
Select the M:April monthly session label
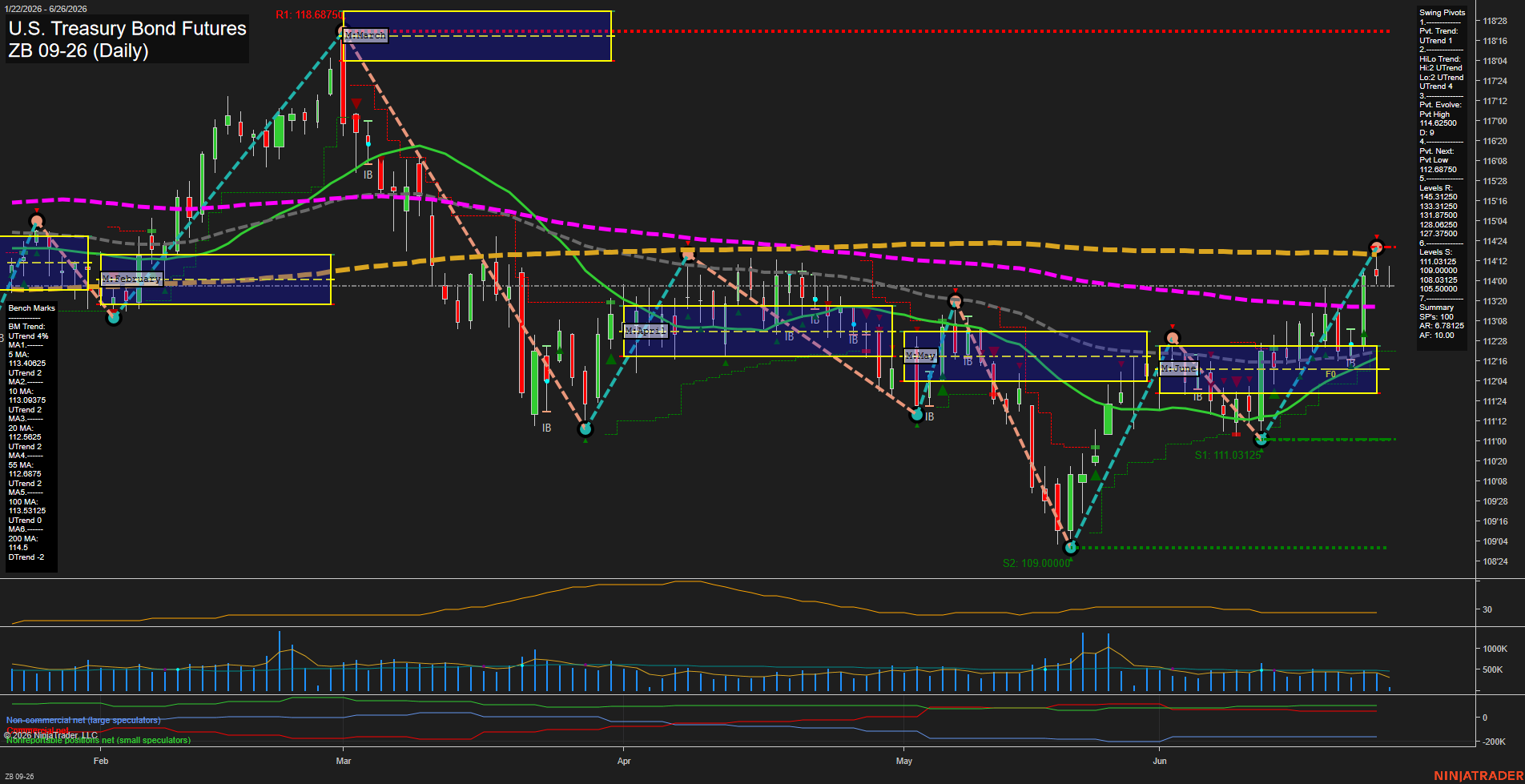(645, 330)
